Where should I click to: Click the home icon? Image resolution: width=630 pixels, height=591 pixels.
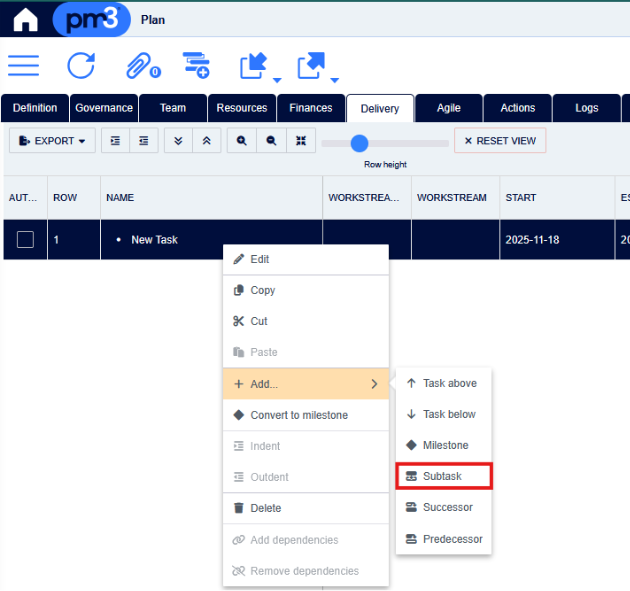pos(25,19)
